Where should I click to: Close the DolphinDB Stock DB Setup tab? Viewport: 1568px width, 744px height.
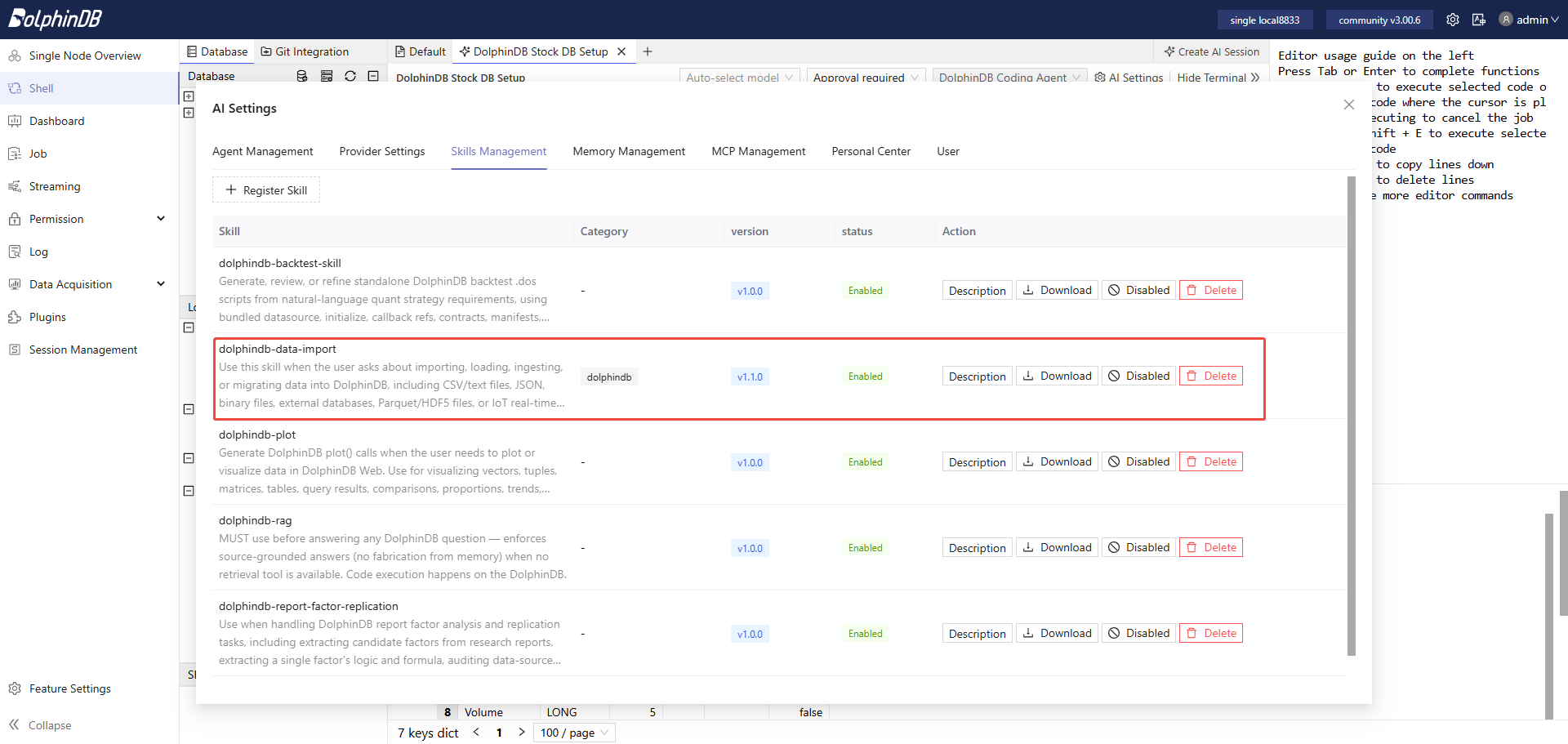(621, 51)
